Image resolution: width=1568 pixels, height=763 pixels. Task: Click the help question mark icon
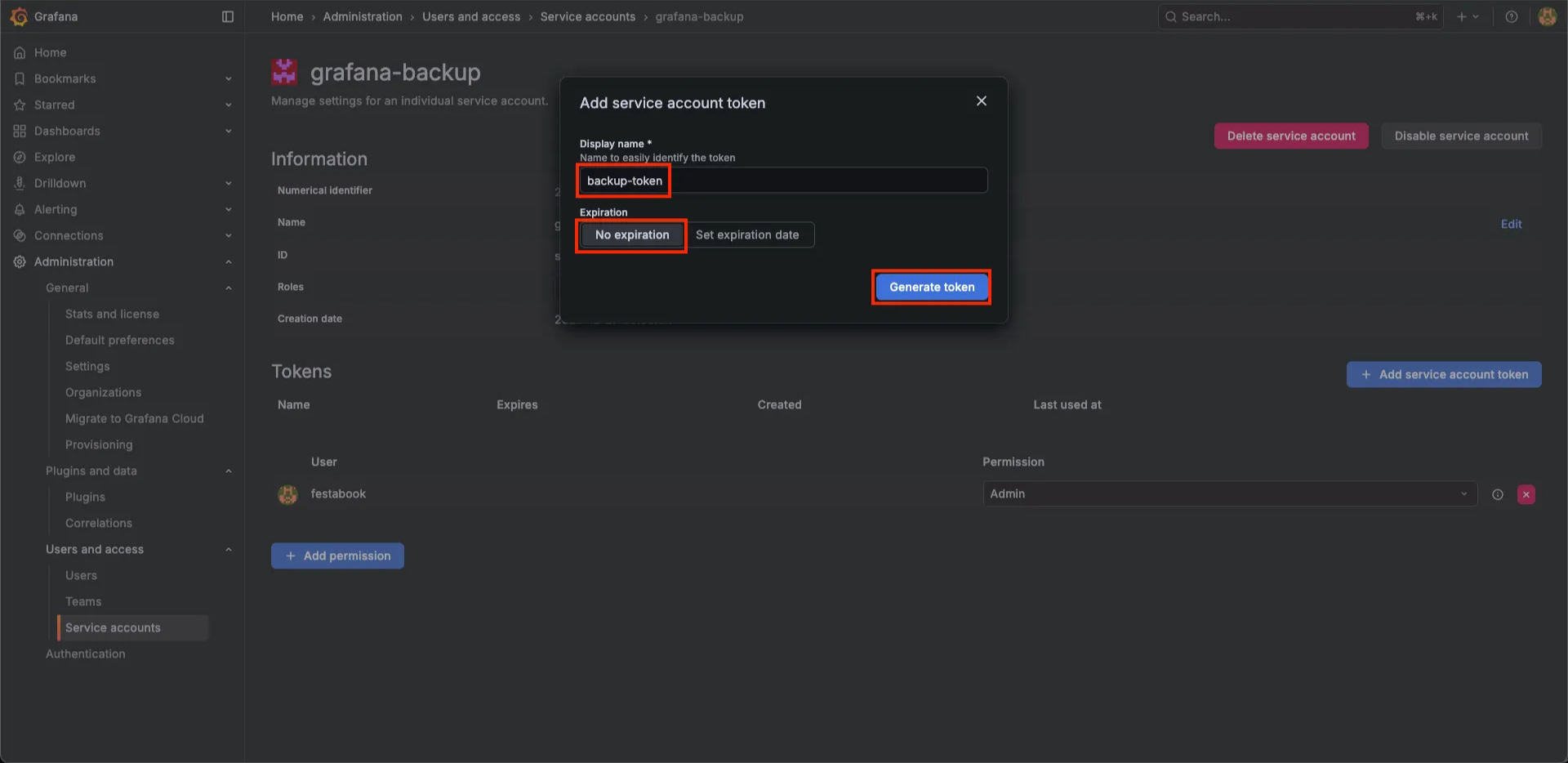pos(1512,16)
